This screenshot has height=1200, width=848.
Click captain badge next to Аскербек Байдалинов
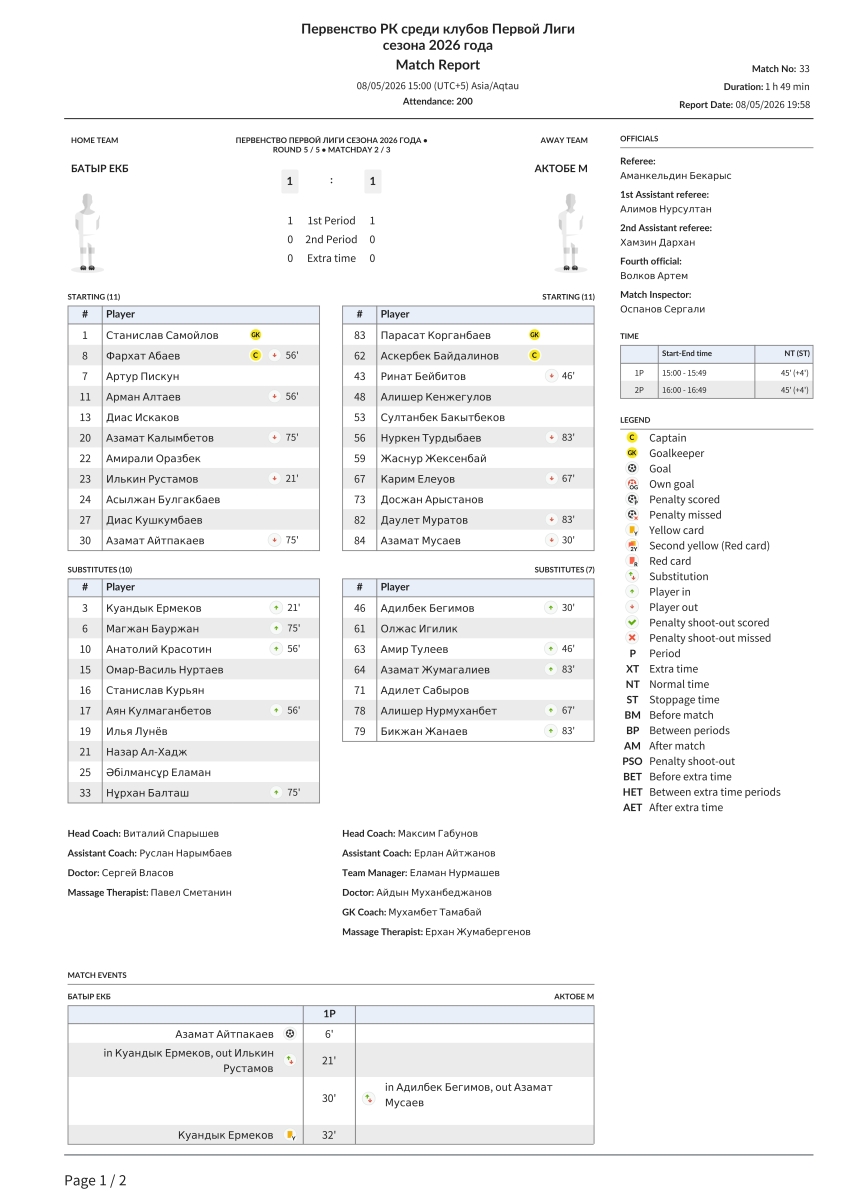(x=534, y=356)
